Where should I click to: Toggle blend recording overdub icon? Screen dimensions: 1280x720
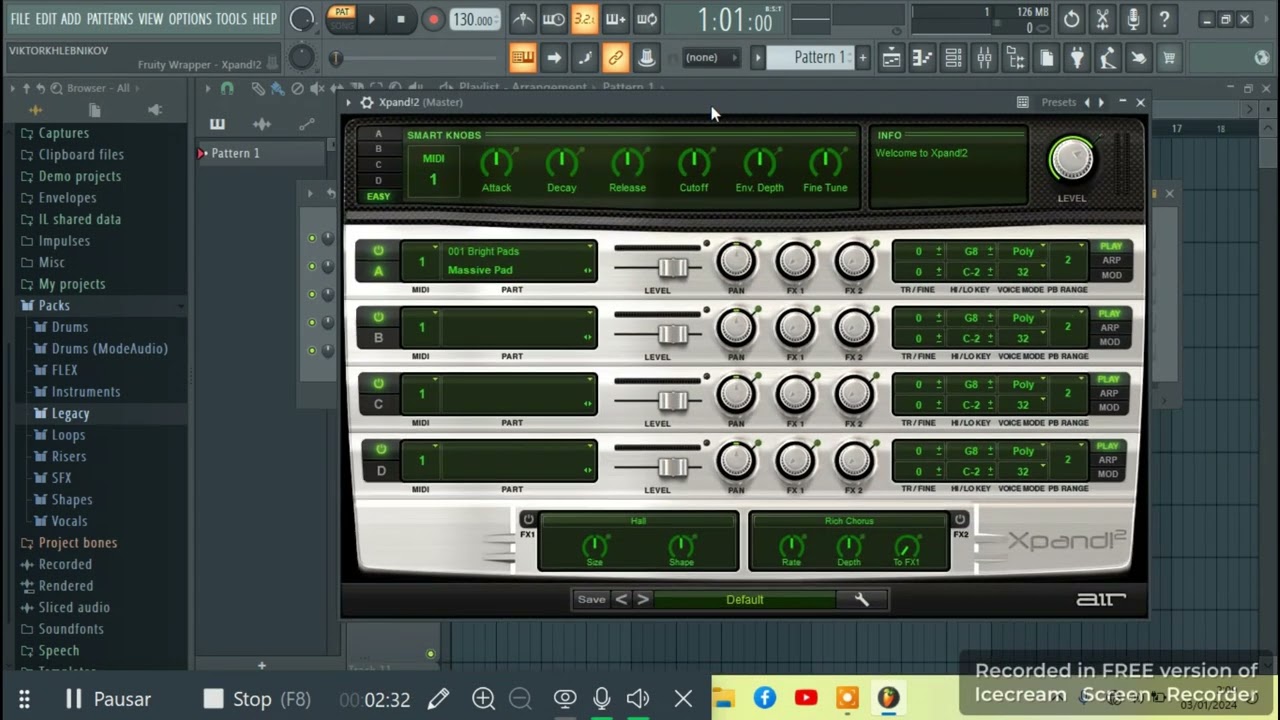[x=615, y=19]
